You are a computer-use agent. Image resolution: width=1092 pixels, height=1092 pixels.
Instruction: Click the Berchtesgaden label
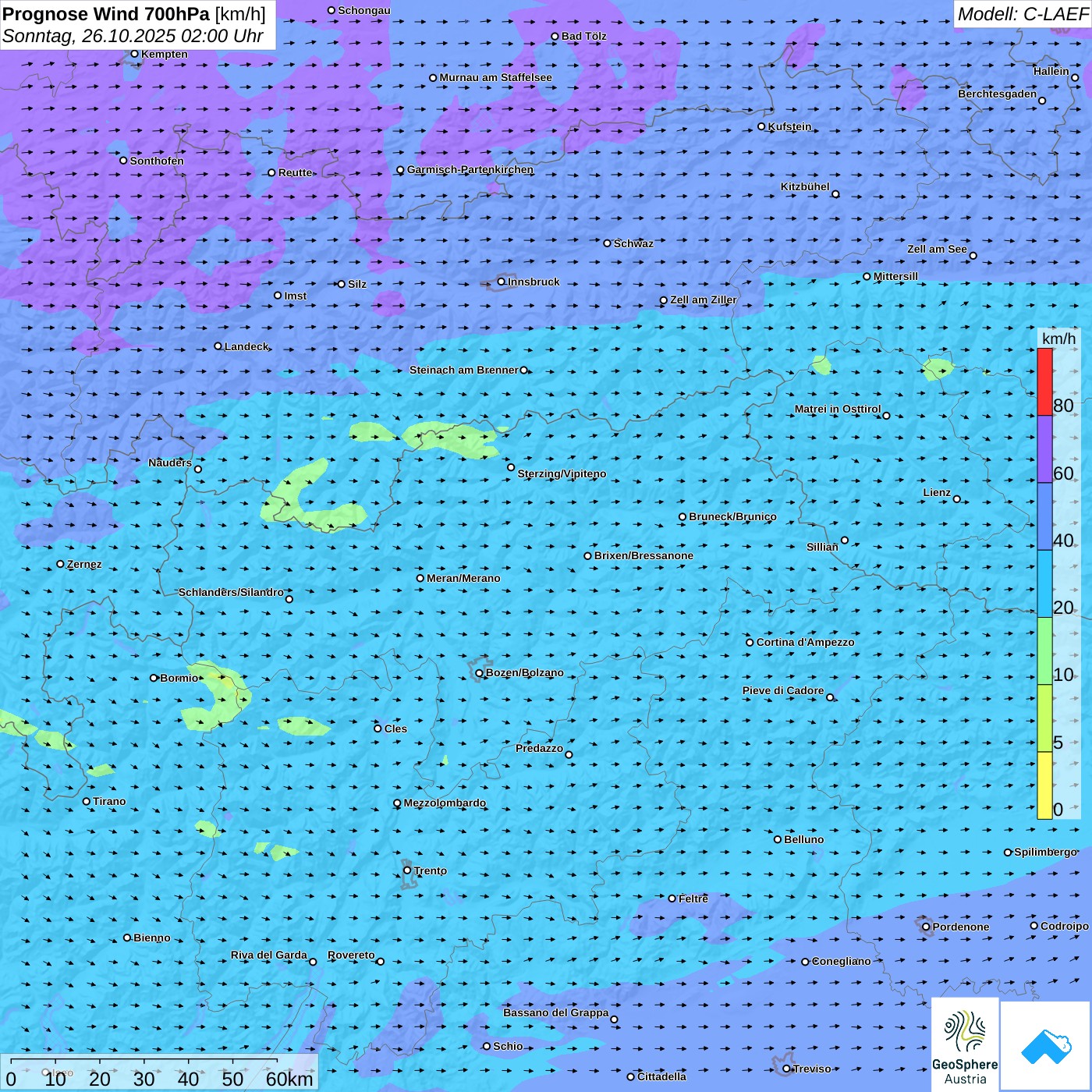coord(998,94)
